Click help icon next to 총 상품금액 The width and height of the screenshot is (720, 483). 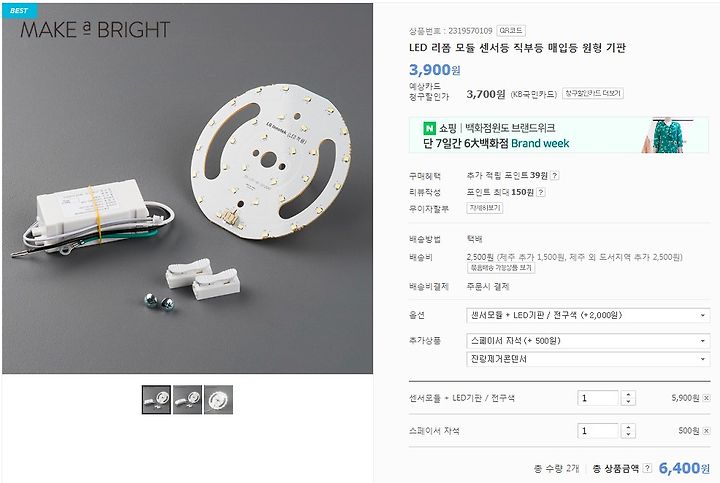tap(647, 468)
